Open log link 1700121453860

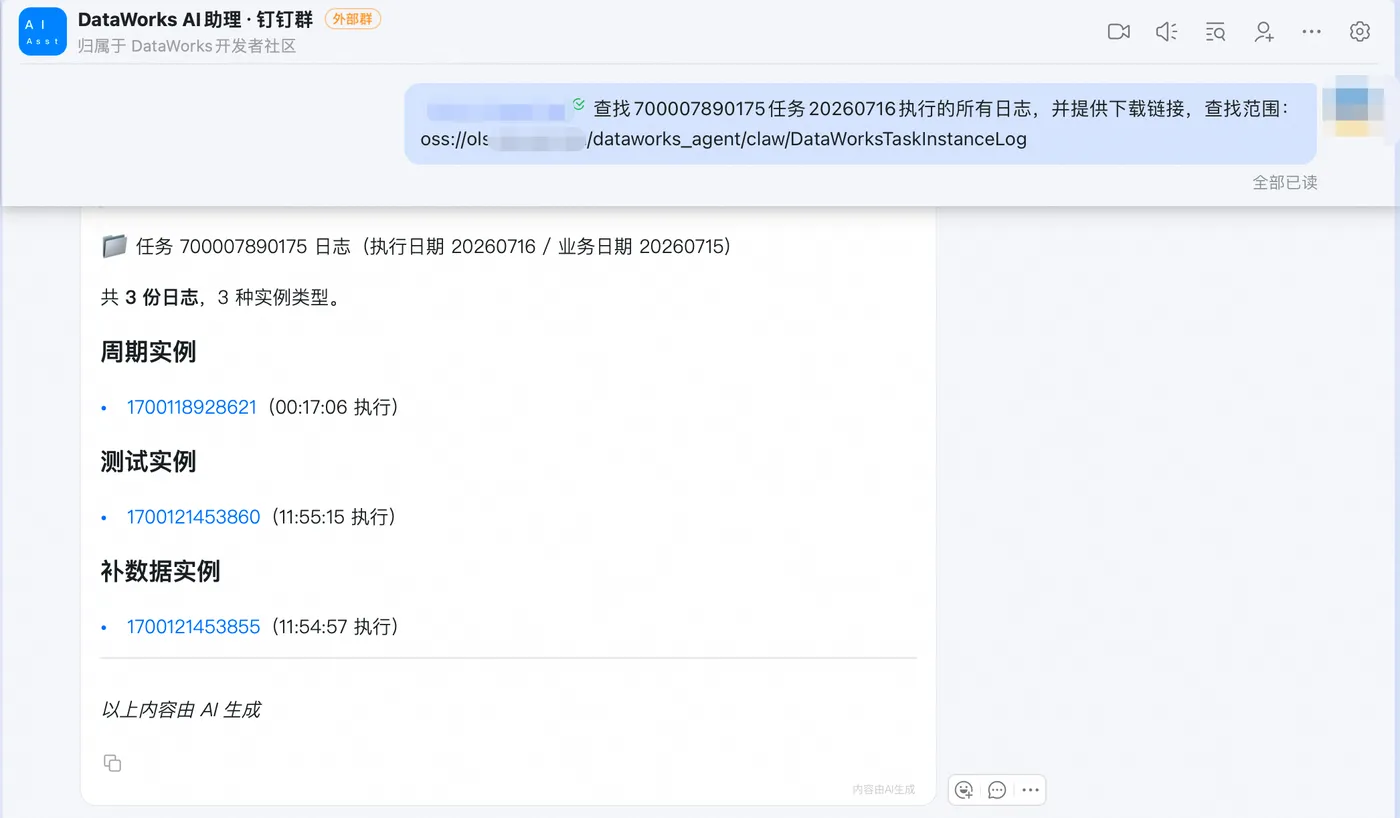pos(193,517)
